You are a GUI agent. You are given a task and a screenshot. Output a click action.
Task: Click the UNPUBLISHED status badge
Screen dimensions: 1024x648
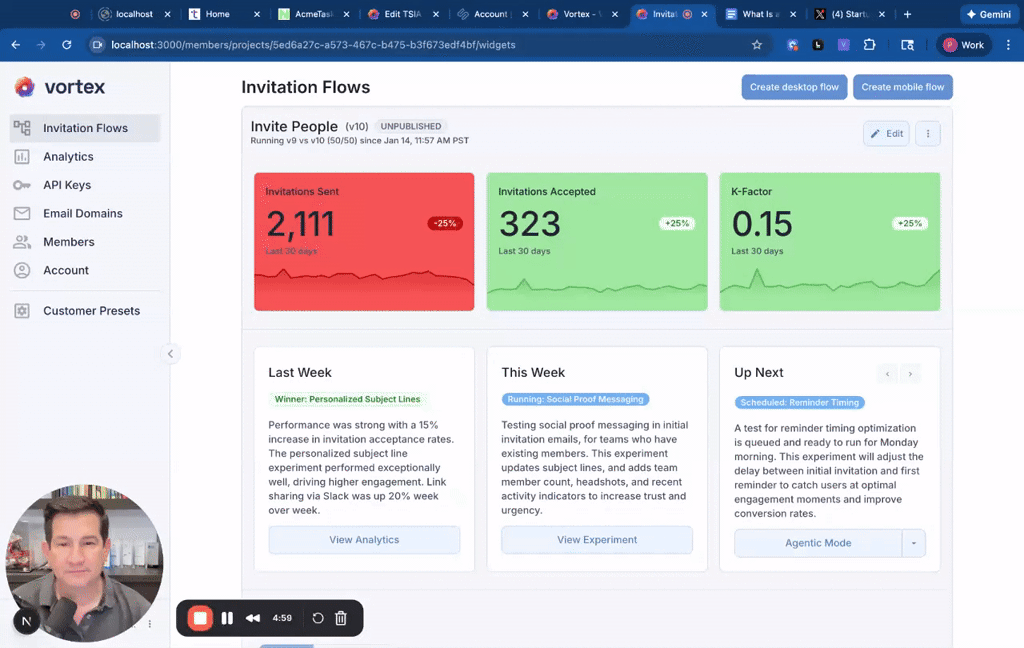pos(411,127)
